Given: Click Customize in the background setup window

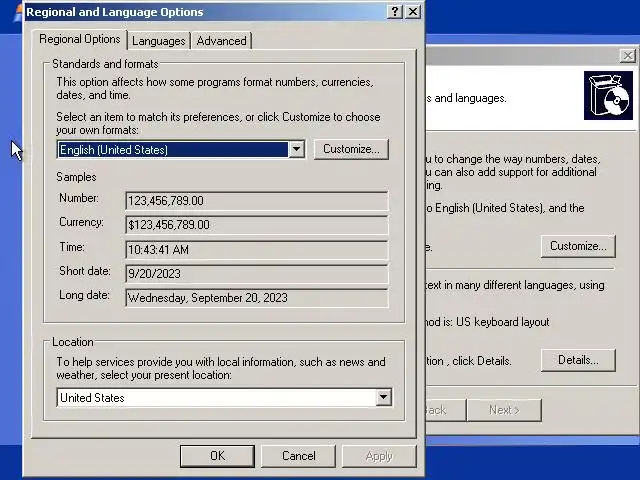Looking at the screenshot, I should [x=578, y=246].
